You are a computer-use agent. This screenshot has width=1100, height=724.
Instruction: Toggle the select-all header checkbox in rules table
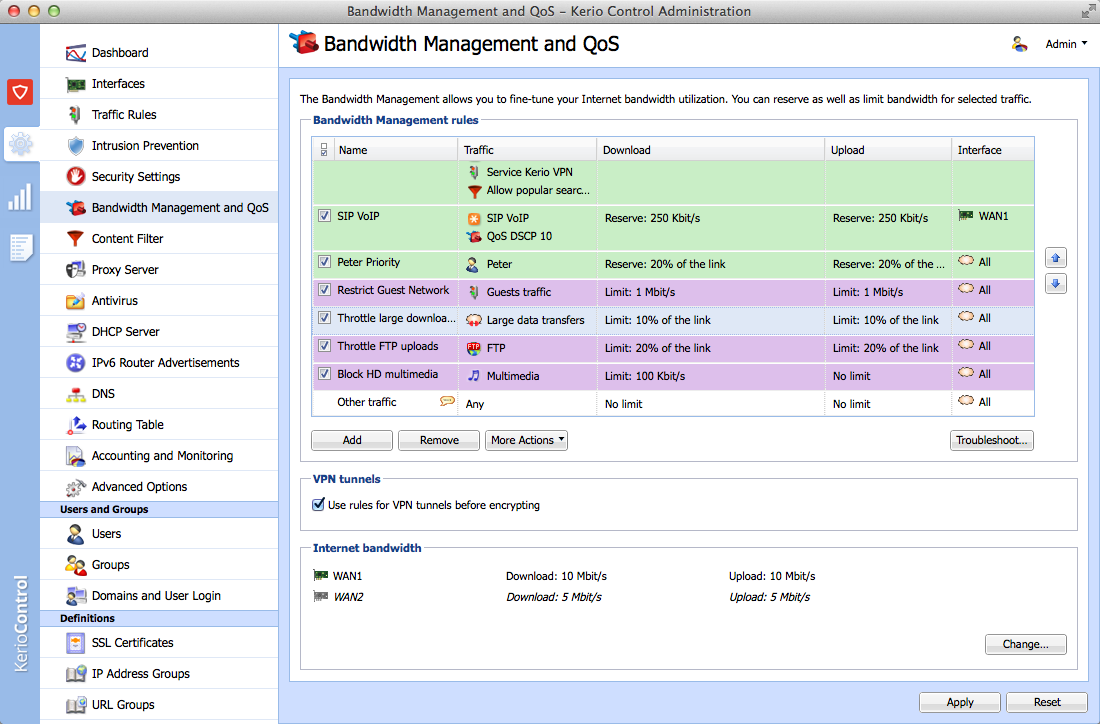323,149
